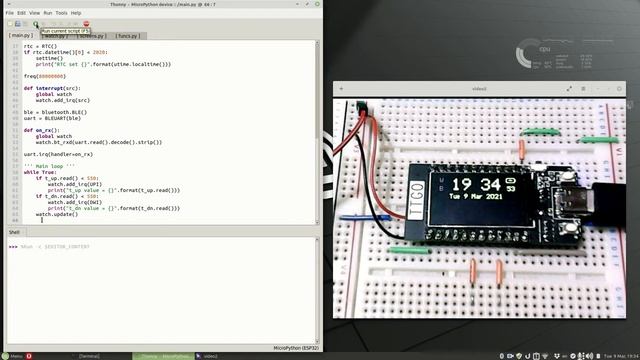The width and height of the screenshot is (640, 360).
Task: Switch to the funcs.py tab
Action: tap(128, 36)
